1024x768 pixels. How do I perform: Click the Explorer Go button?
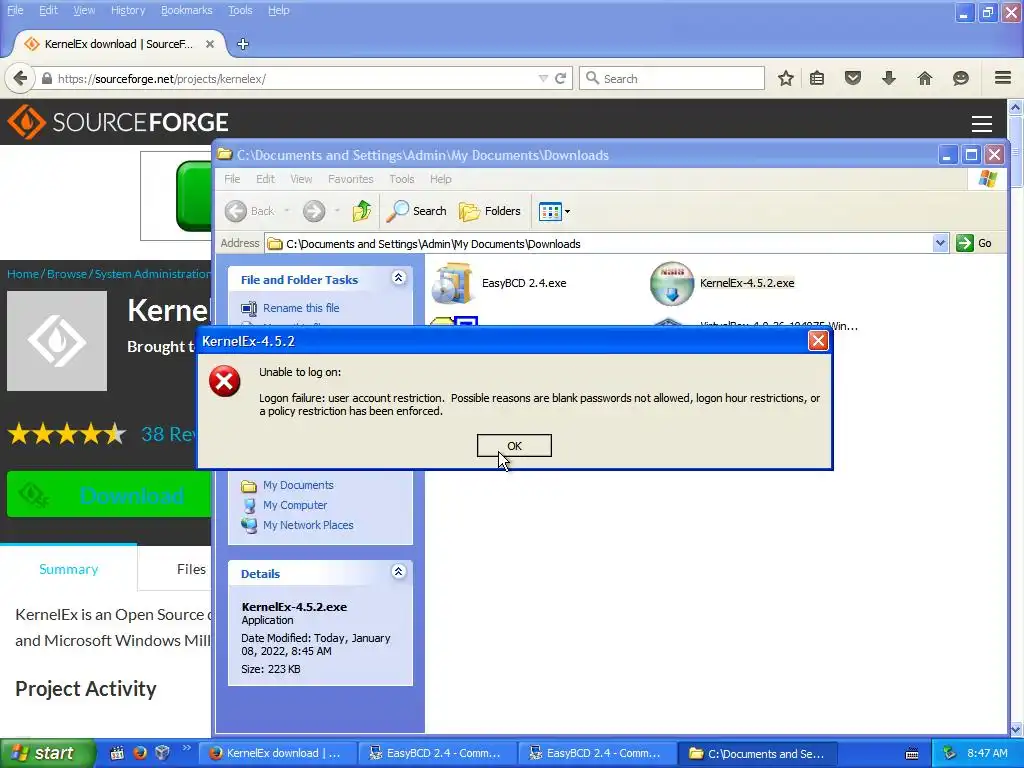click(974, 243)
